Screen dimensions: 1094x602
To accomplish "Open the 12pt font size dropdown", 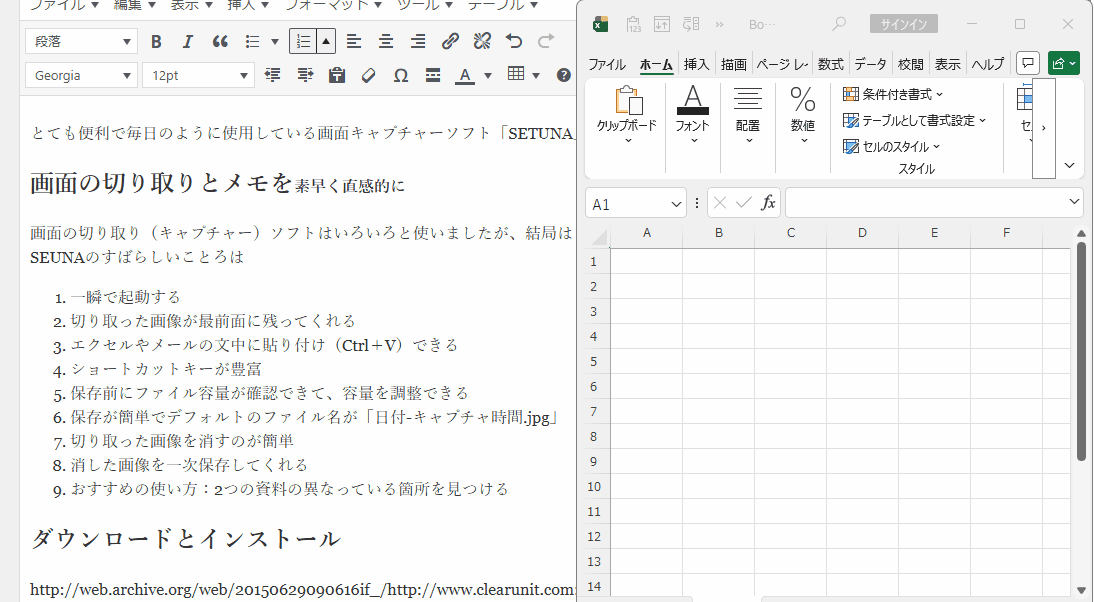I will click(x=198, y=75).
